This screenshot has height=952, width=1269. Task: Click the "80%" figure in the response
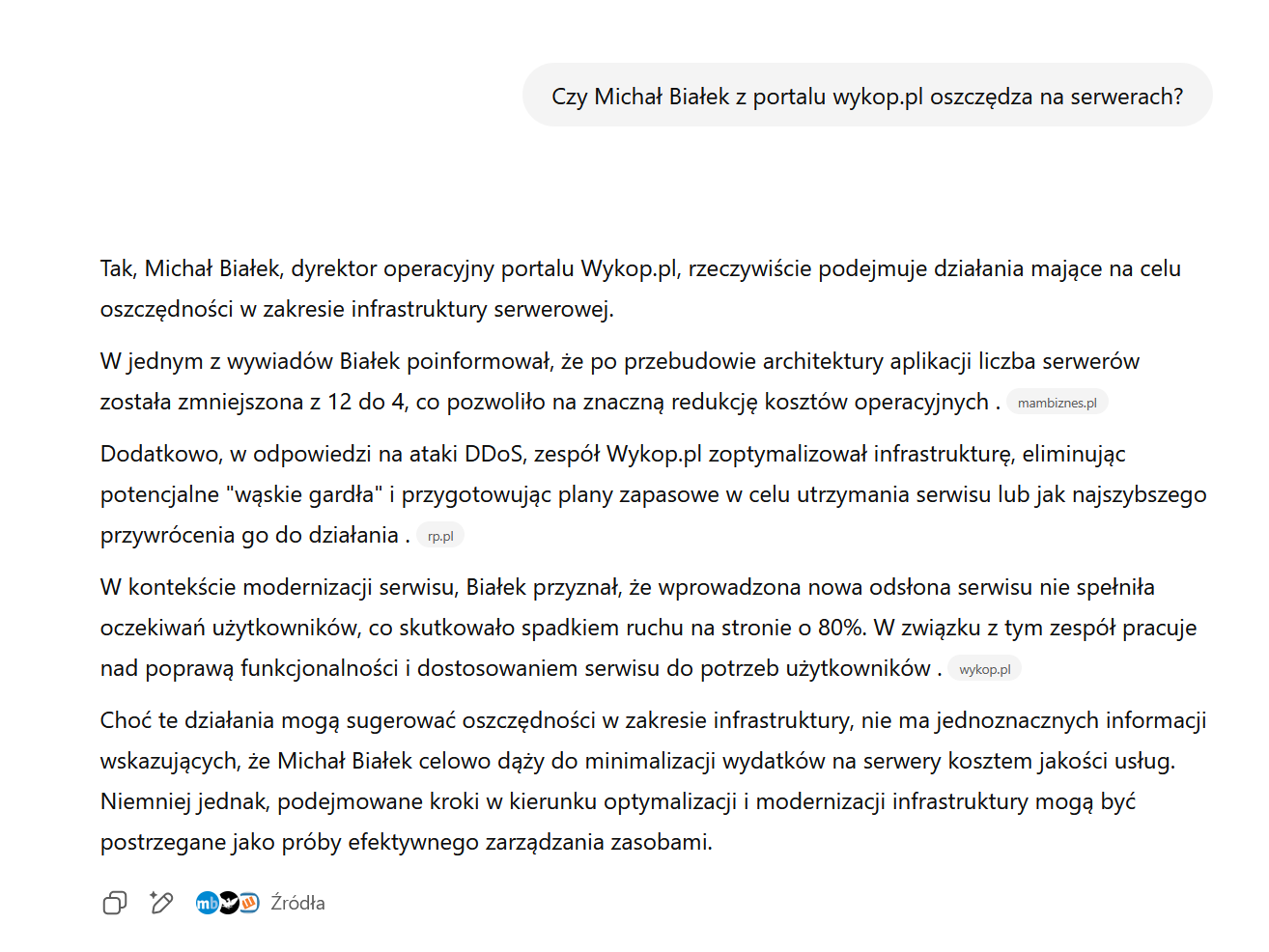[x=839, y=628]
